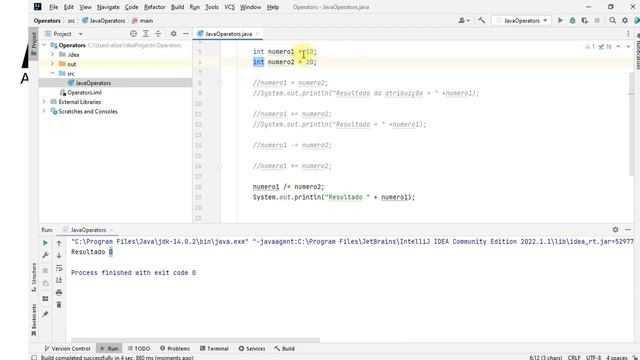Open editor tab options three dots

pos(628,34)
